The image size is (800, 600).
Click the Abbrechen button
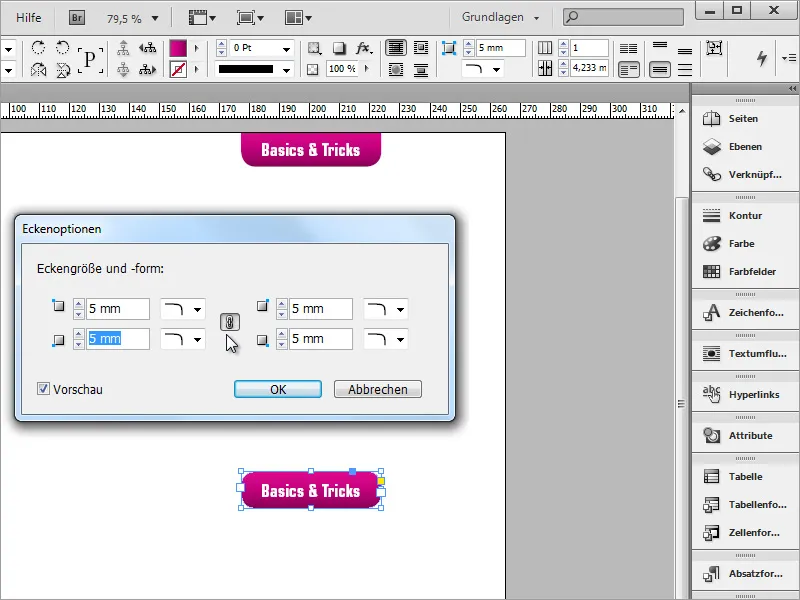click(x=377, y=390)
